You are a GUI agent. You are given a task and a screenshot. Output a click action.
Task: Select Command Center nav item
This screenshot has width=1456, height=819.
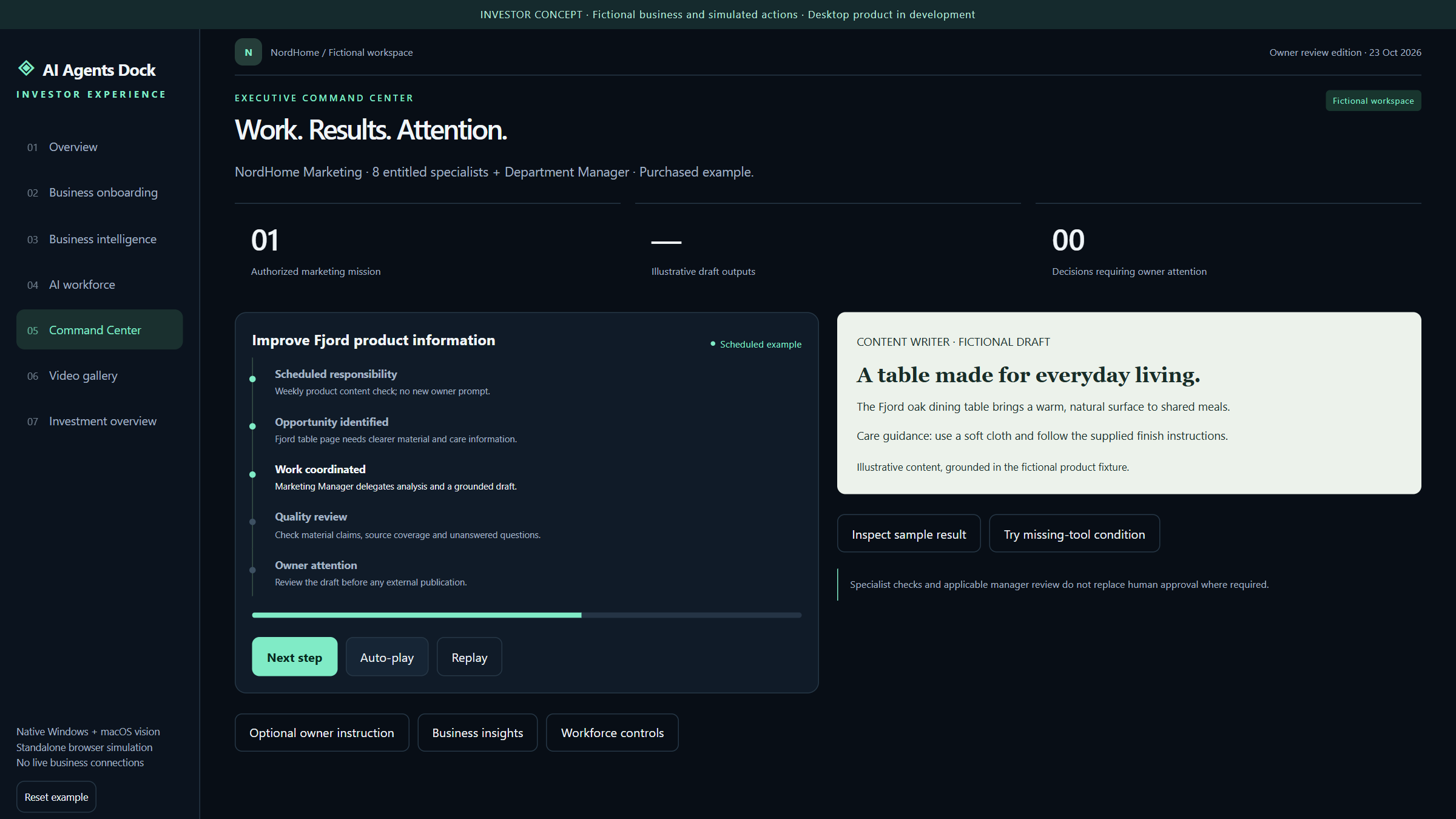(x=99, y=329)
